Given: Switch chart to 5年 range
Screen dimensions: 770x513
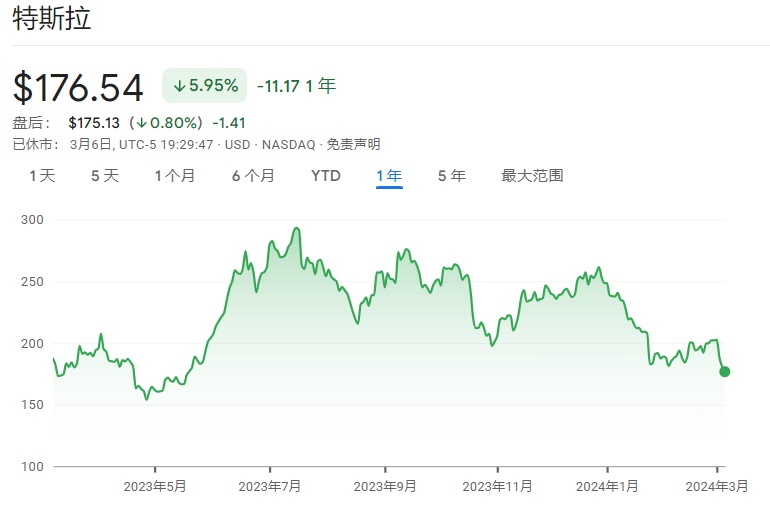Looking at the screenshot, I should point(451,176).
